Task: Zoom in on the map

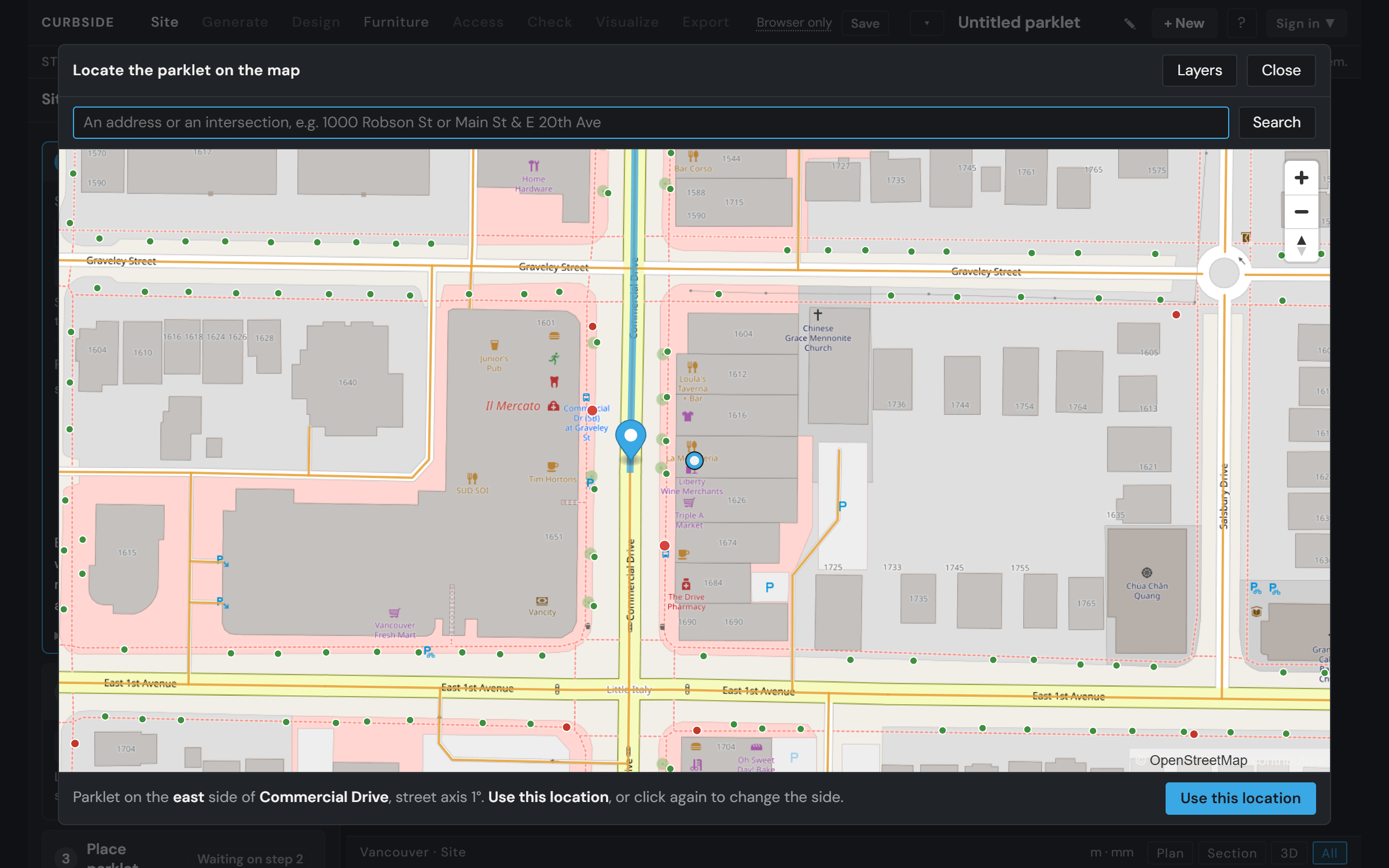Action: [x=1301, y=178]
